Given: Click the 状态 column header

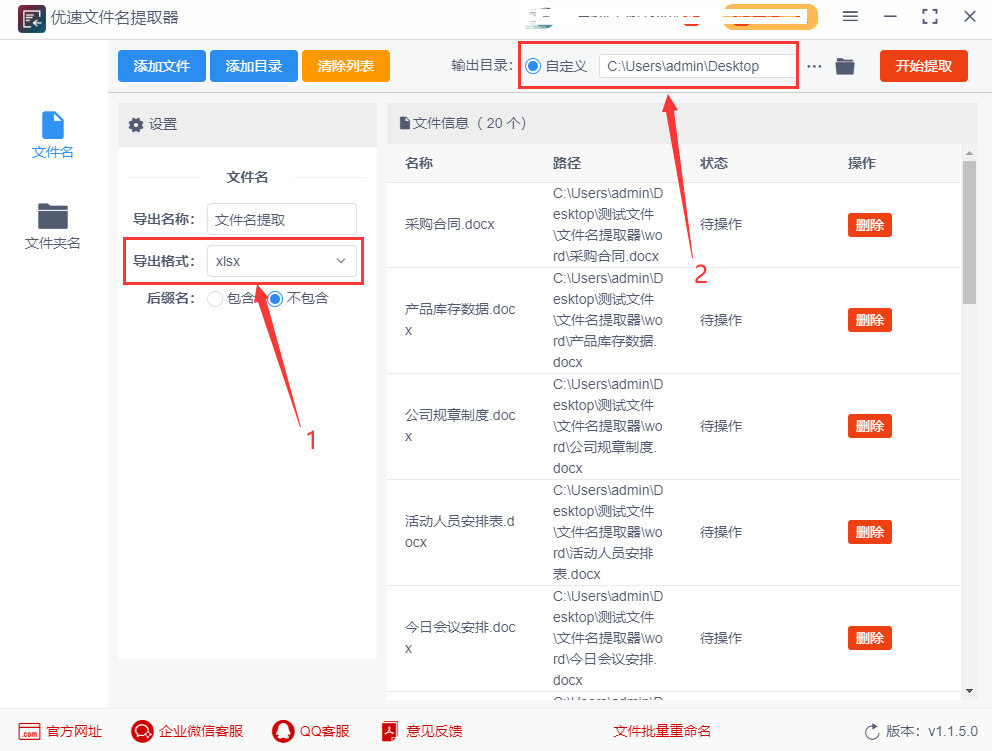Looking at the screenshot, I should click(714, 163).
